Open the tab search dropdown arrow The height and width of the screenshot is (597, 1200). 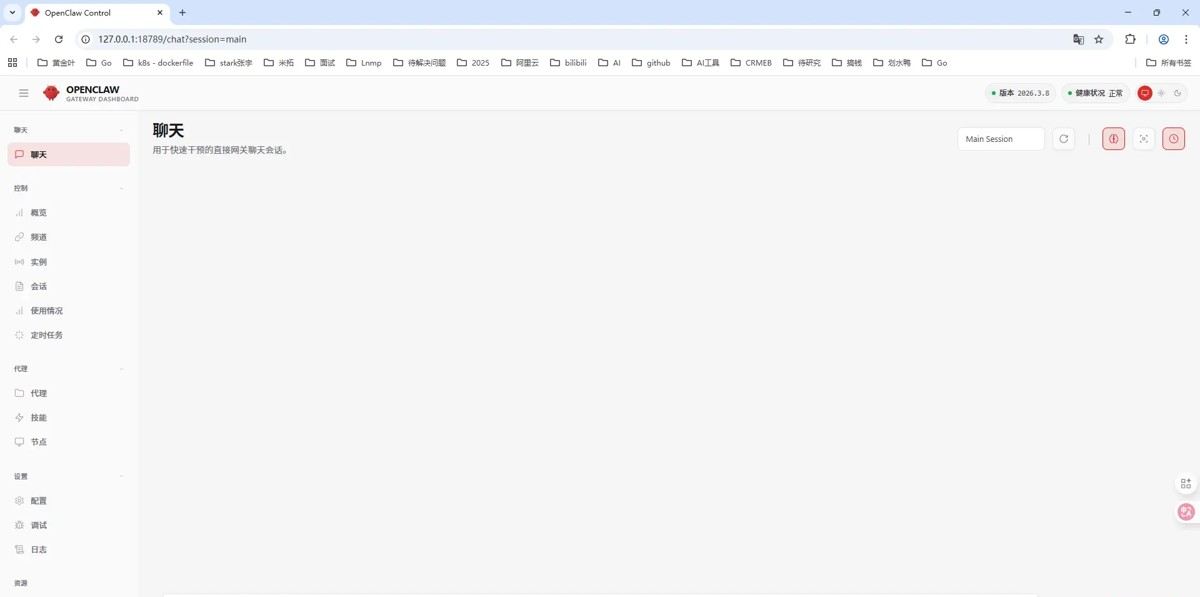pos(11,13)
